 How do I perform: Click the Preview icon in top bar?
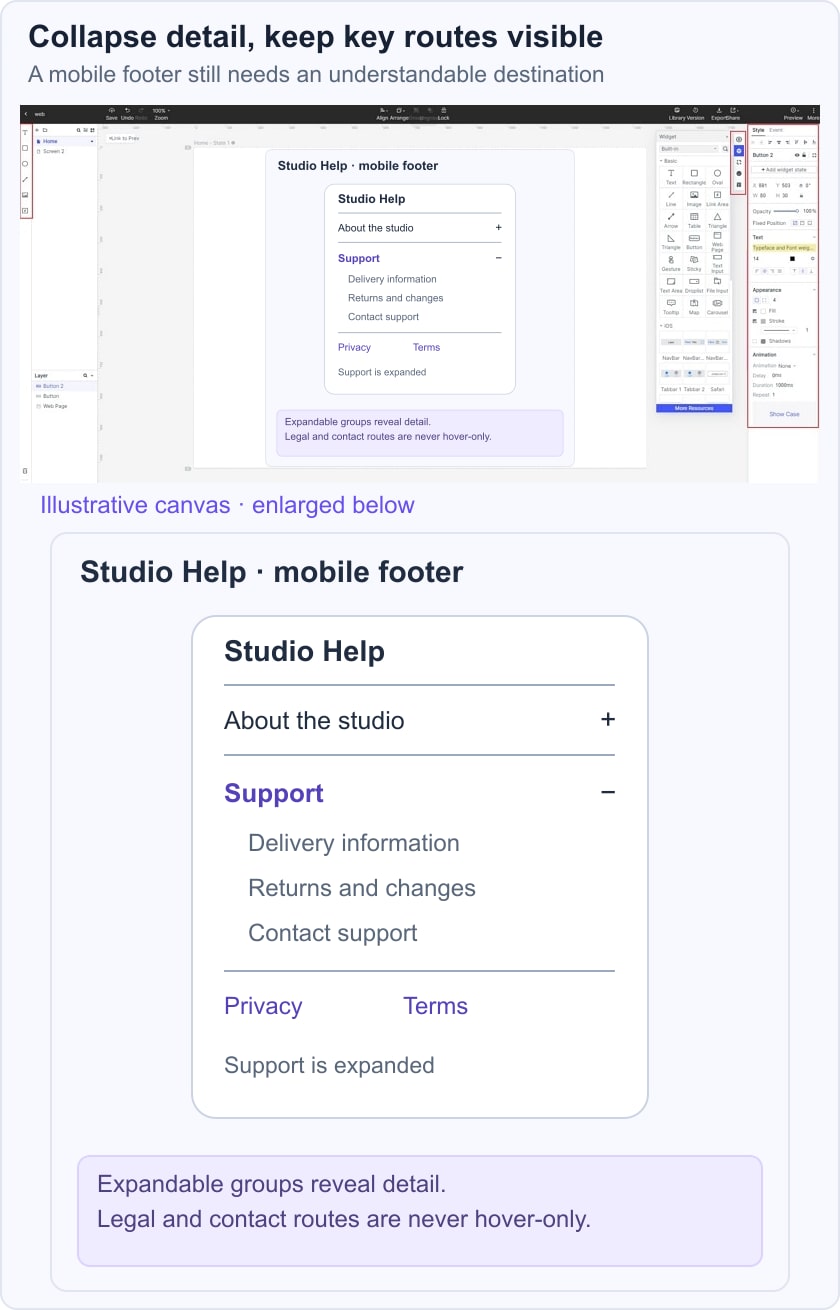pos(793,110)
